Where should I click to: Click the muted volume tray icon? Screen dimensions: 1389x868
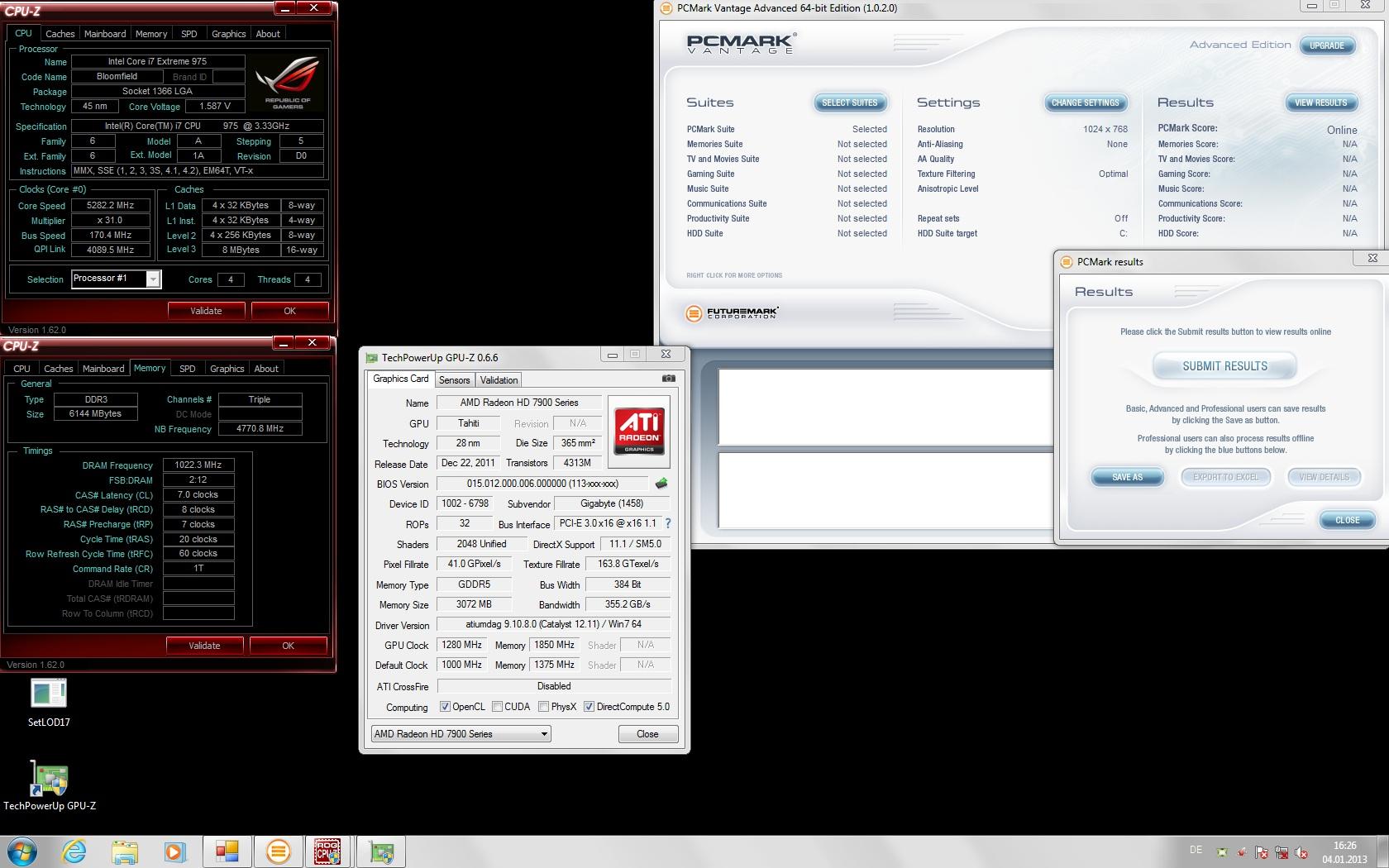pyautogui.click(x=1301, y=852)
